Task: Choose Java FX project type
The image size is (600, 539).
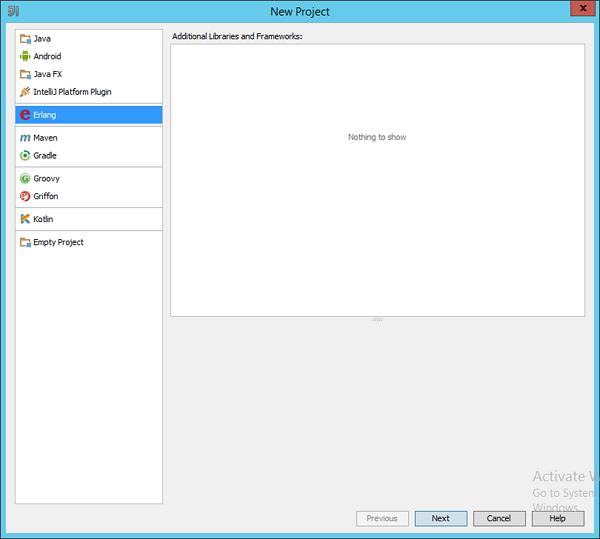Action: pyautogui.click(x=89, y=74)
